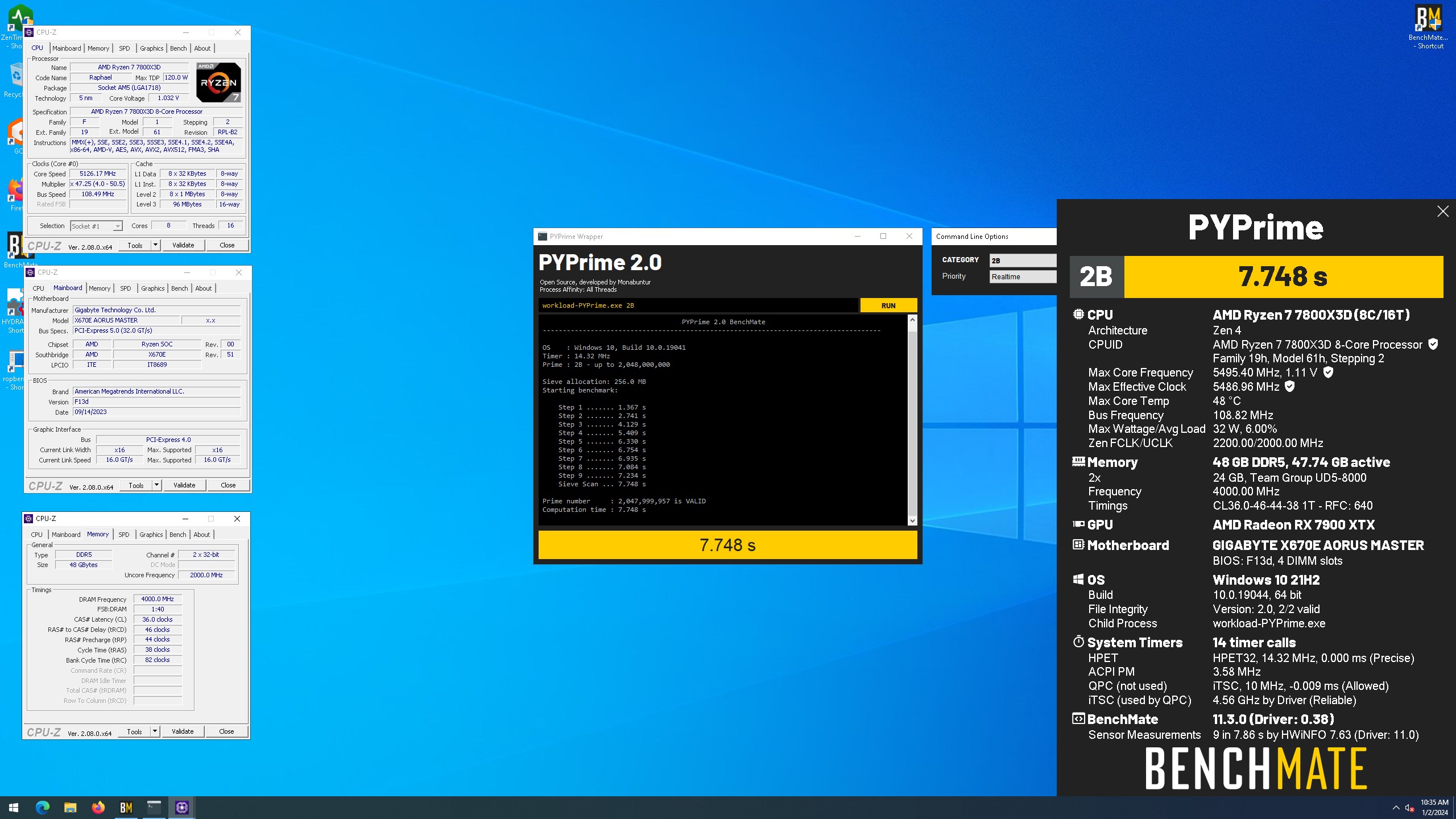Open About tab in top CPU-Z window

pos(202,48)
